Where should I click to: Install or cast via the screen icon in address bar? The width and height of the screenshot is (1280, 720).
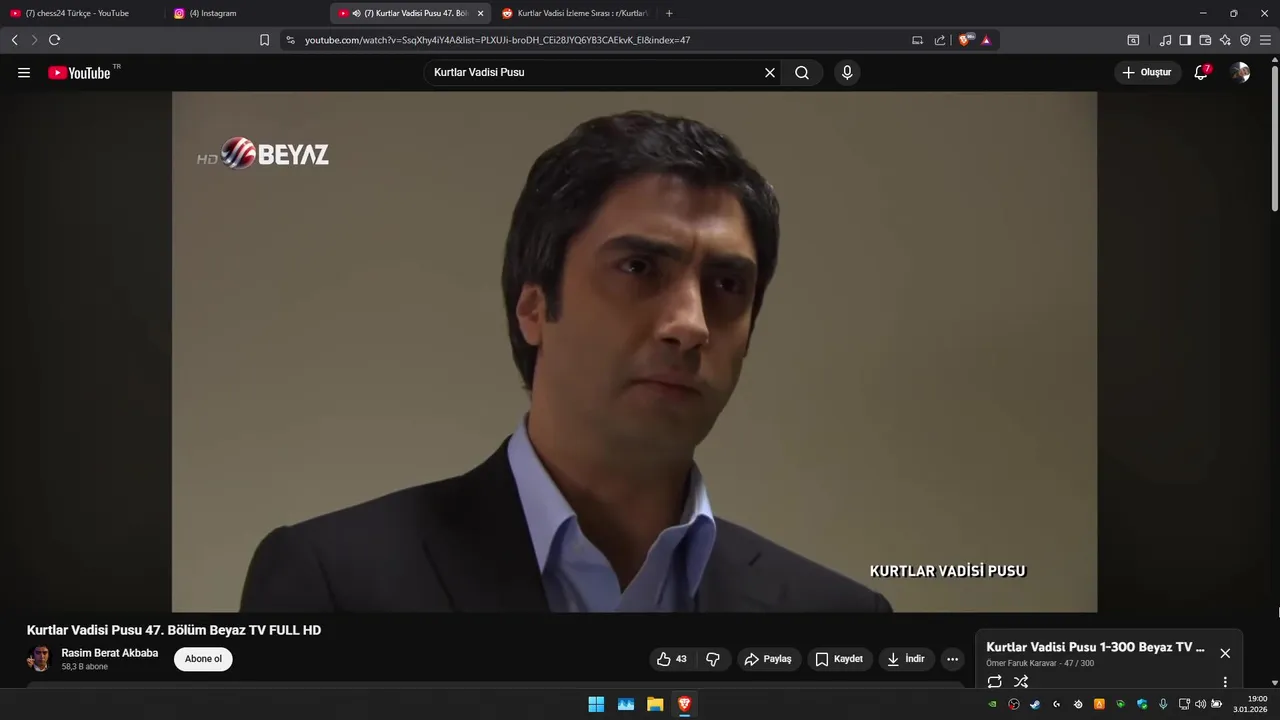click(x=917, y=40)
